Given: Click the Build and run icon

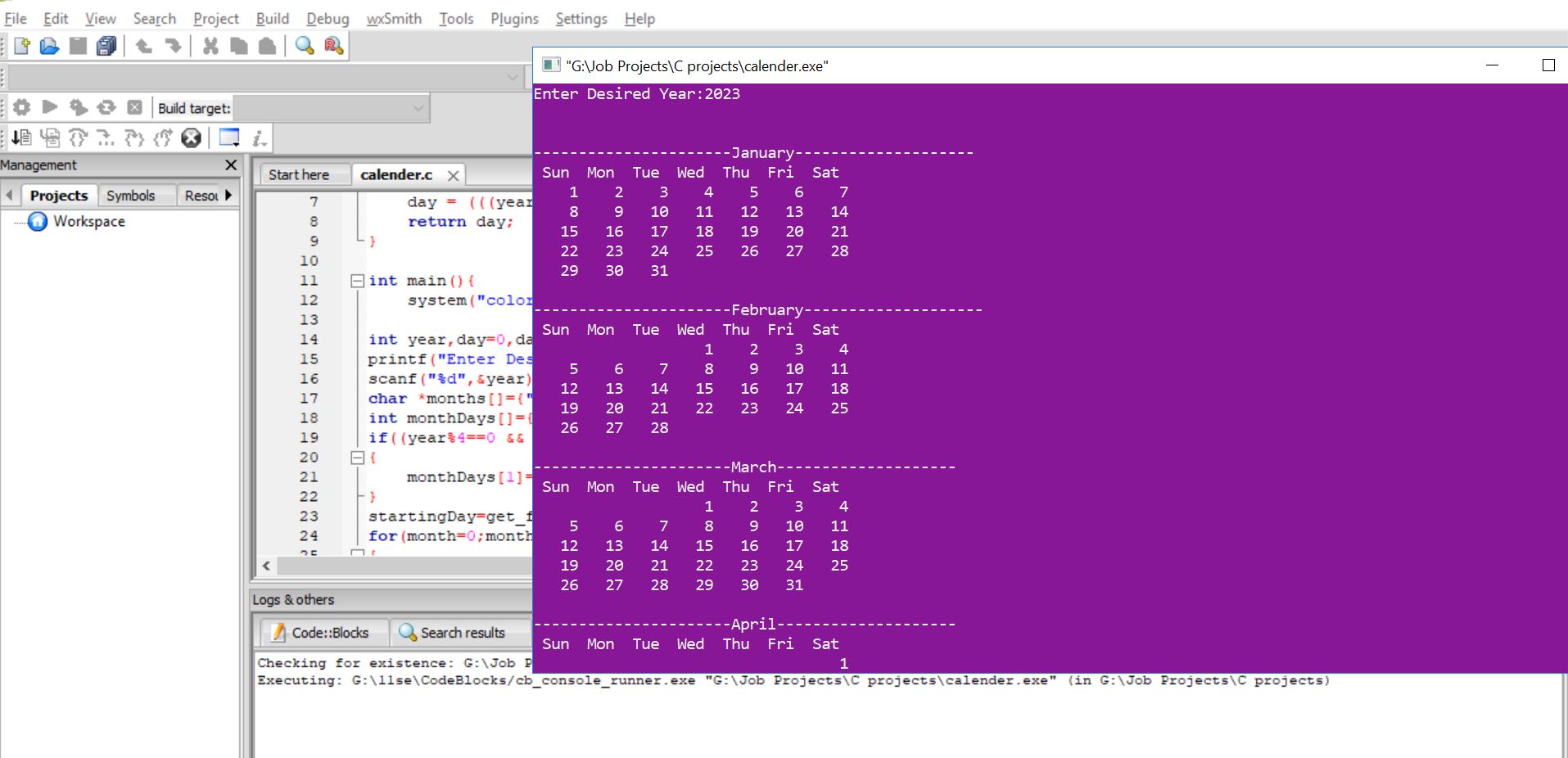Looking at the screenshot, I should pos(78,107).
